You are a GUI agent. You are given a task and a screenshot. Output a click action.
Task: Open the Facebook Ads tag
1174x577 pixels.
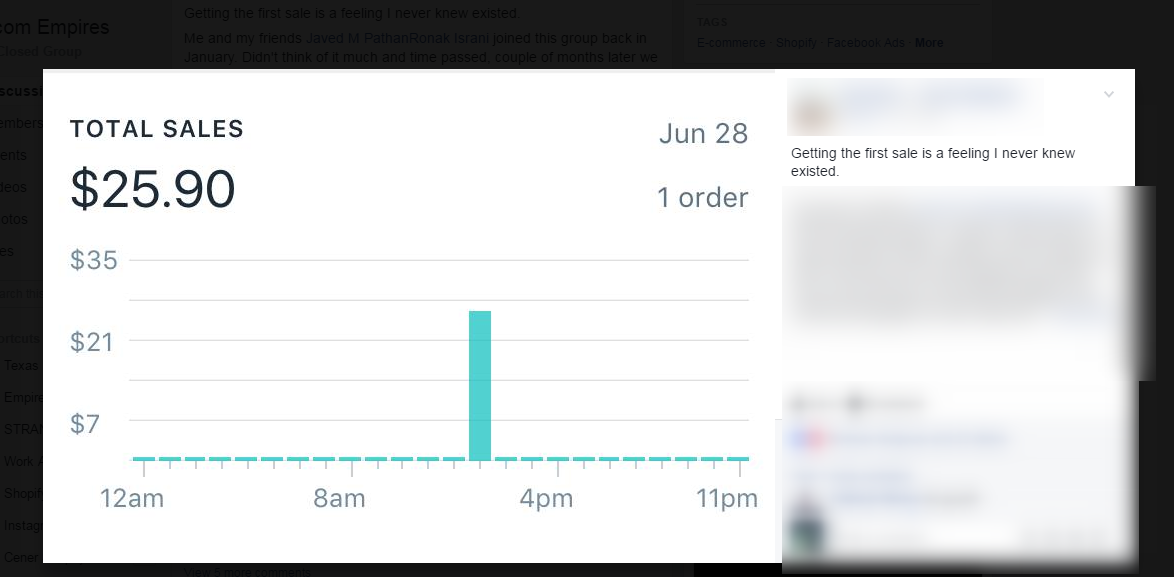(866, 43)
